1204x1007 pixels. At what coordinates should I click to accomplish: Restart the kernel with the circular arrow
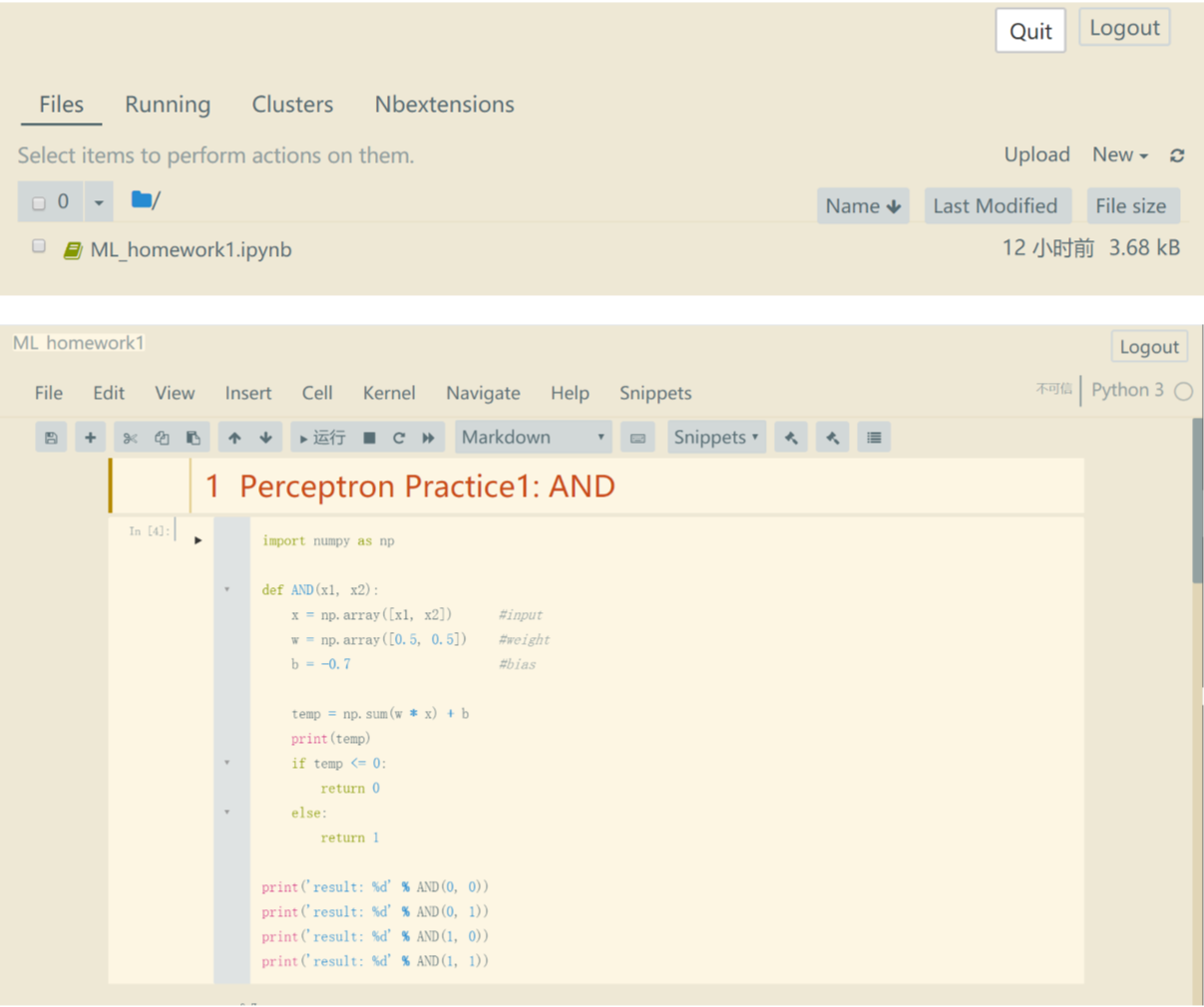click(399, 438)
